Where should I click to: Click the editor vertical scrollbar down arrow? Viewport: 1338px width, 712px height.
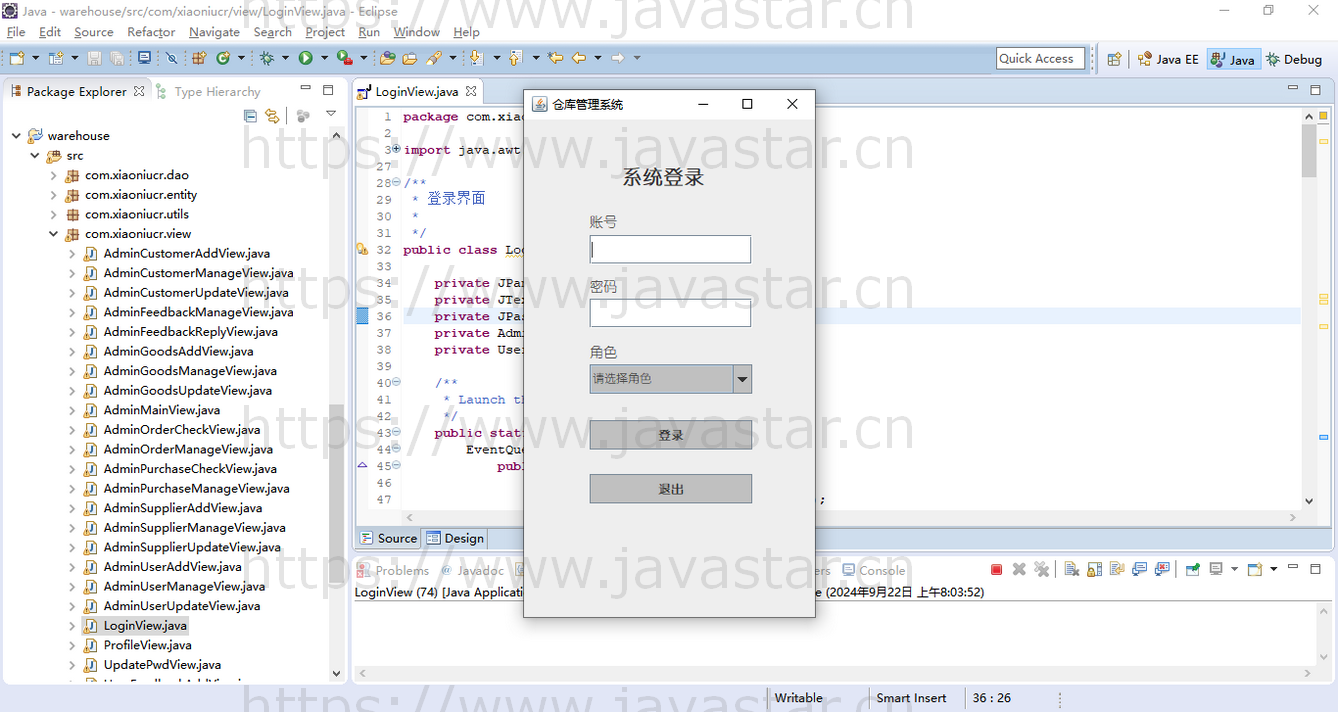[x=1309, y=501]
